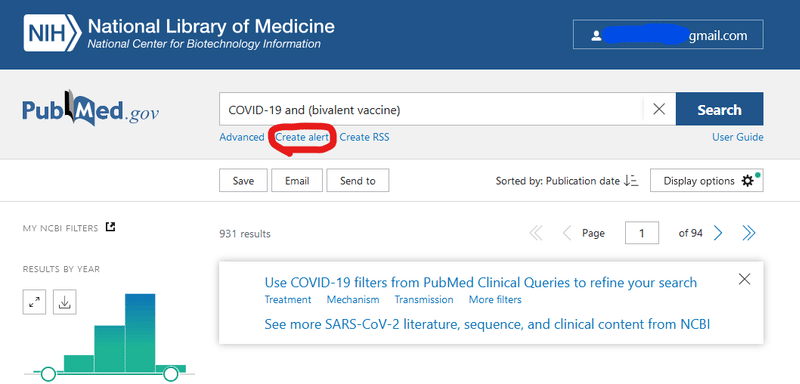
Task: Jump to the last results page
Action: pyautogui.click(x=748, y=233)
